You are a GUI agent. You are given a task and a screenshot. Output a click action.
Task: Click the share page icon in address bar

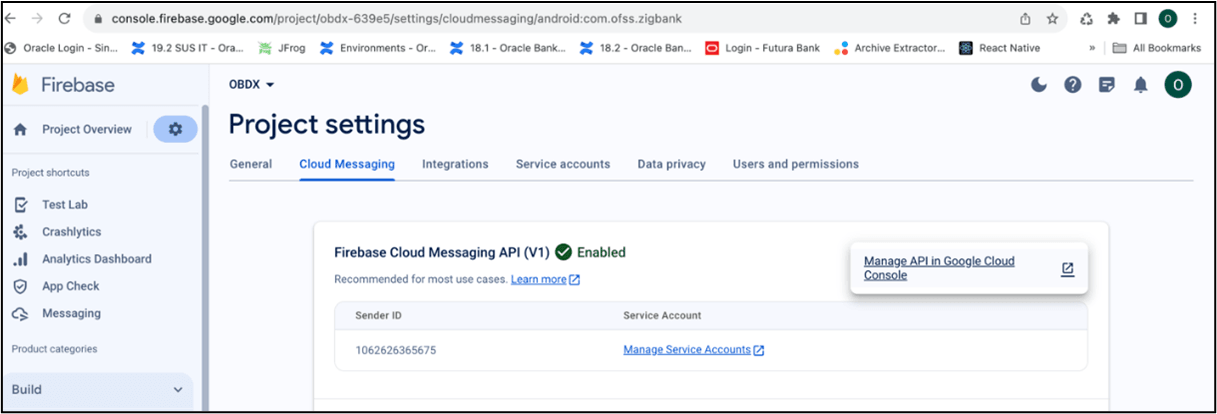1026,18
